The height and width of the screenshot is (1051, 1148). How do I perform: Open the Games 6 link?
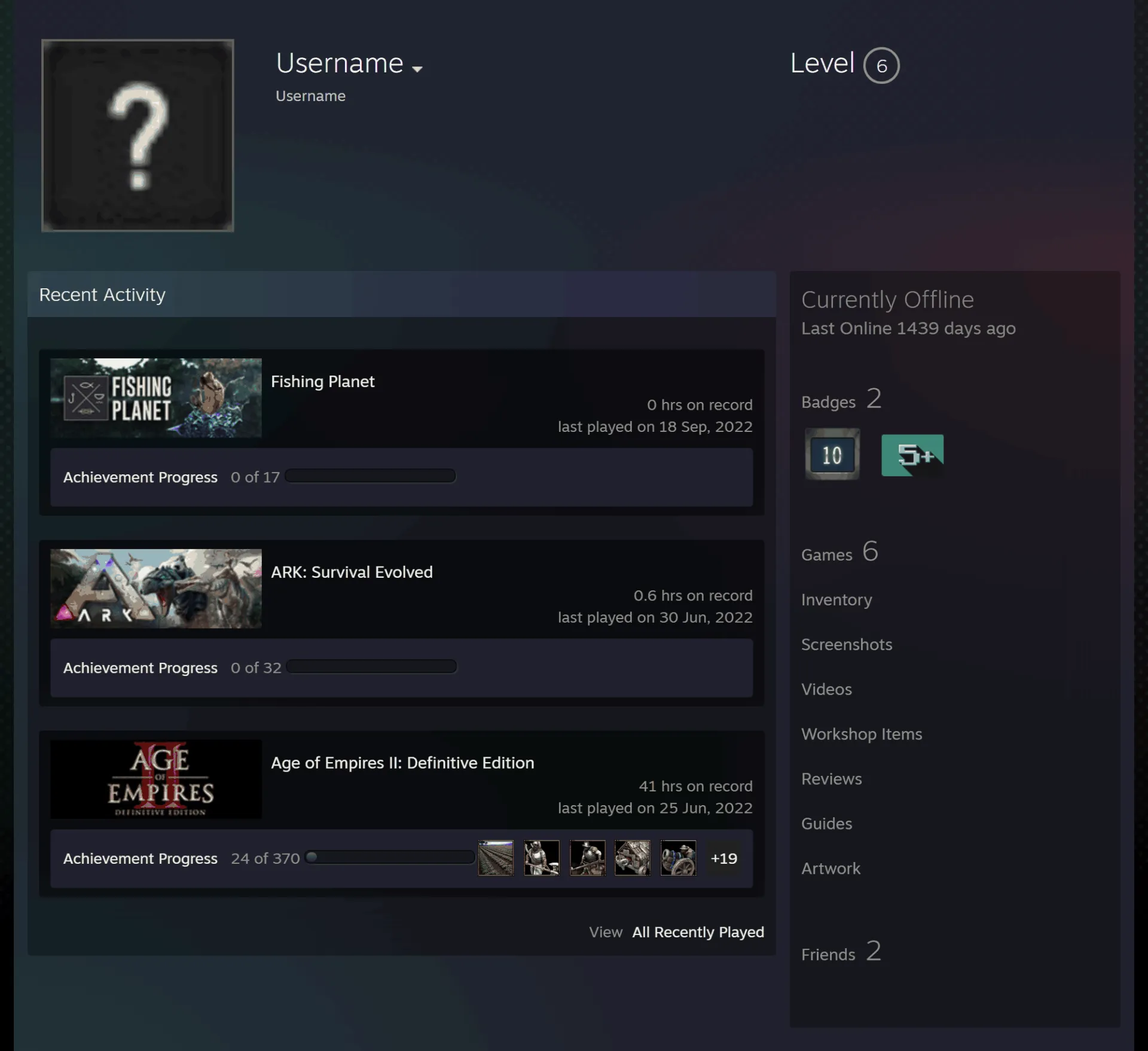pyautogui.click(x=840, y=552)
